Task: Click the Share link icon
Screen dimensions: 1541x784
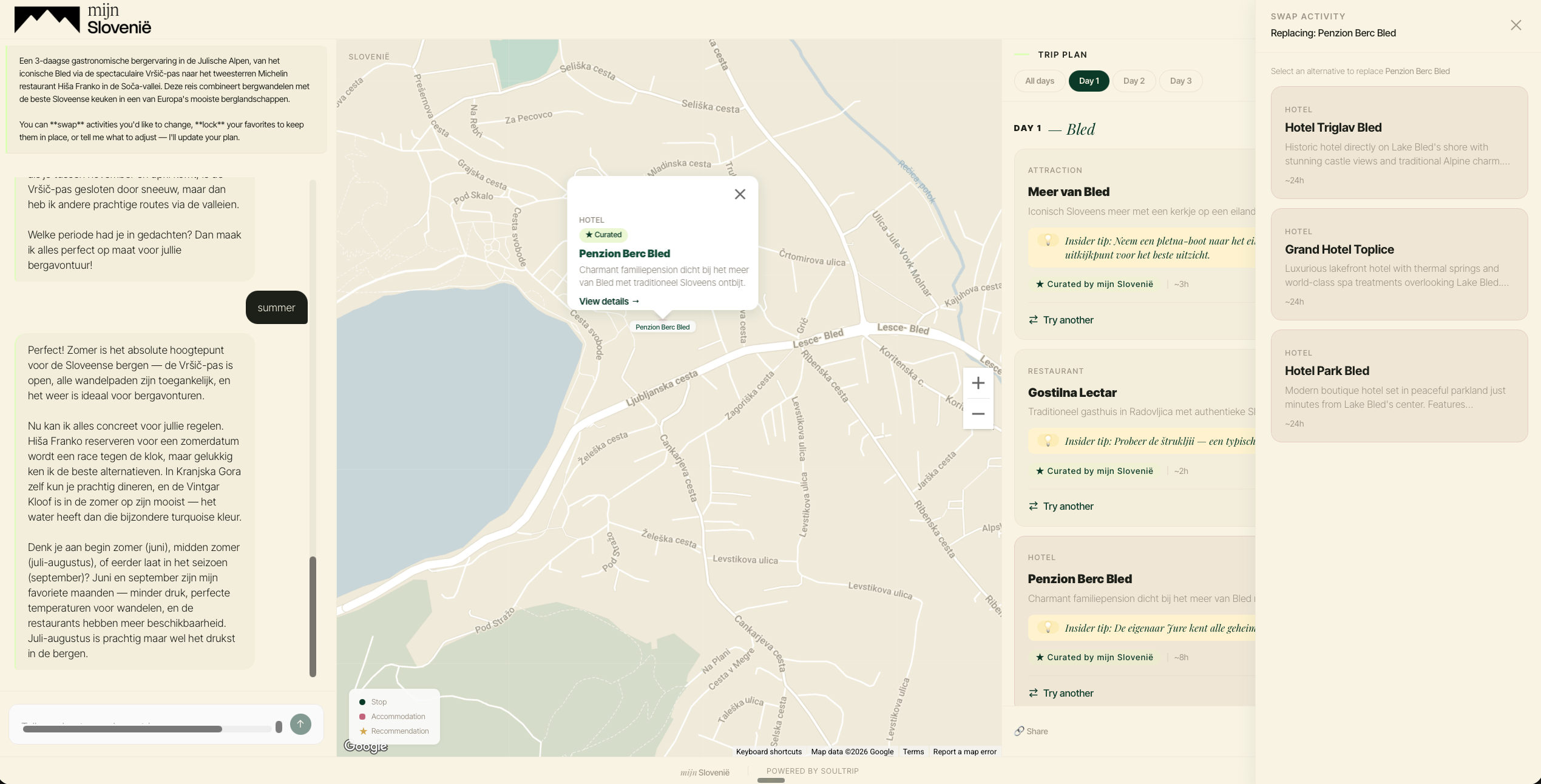Action: 1019,731
